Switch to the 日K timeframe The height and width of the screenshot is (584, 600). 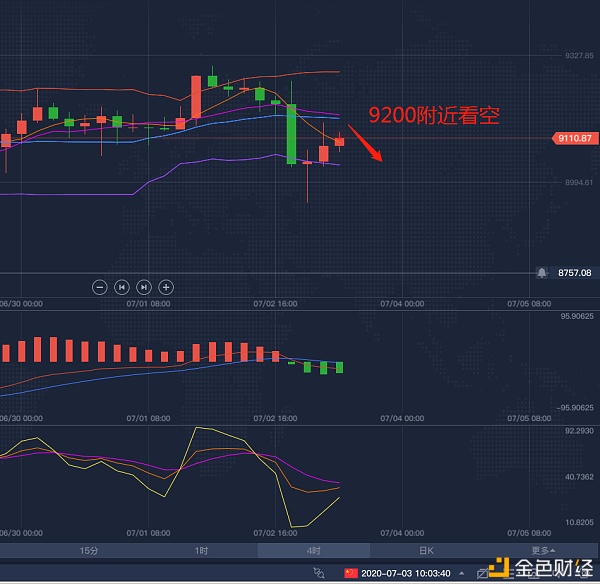tap(426, 551)
